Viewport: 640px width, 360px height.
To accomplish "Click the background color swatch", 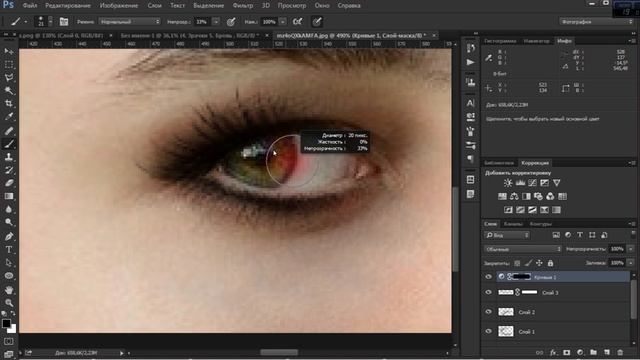I will (13, 329).
